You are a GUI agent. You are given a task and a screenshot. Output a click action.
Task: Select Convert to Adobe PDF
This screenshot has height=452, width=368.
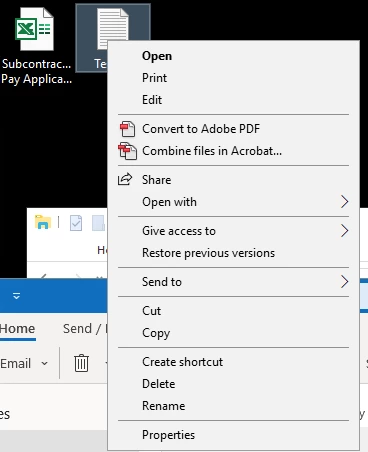[x=233, y=129]
